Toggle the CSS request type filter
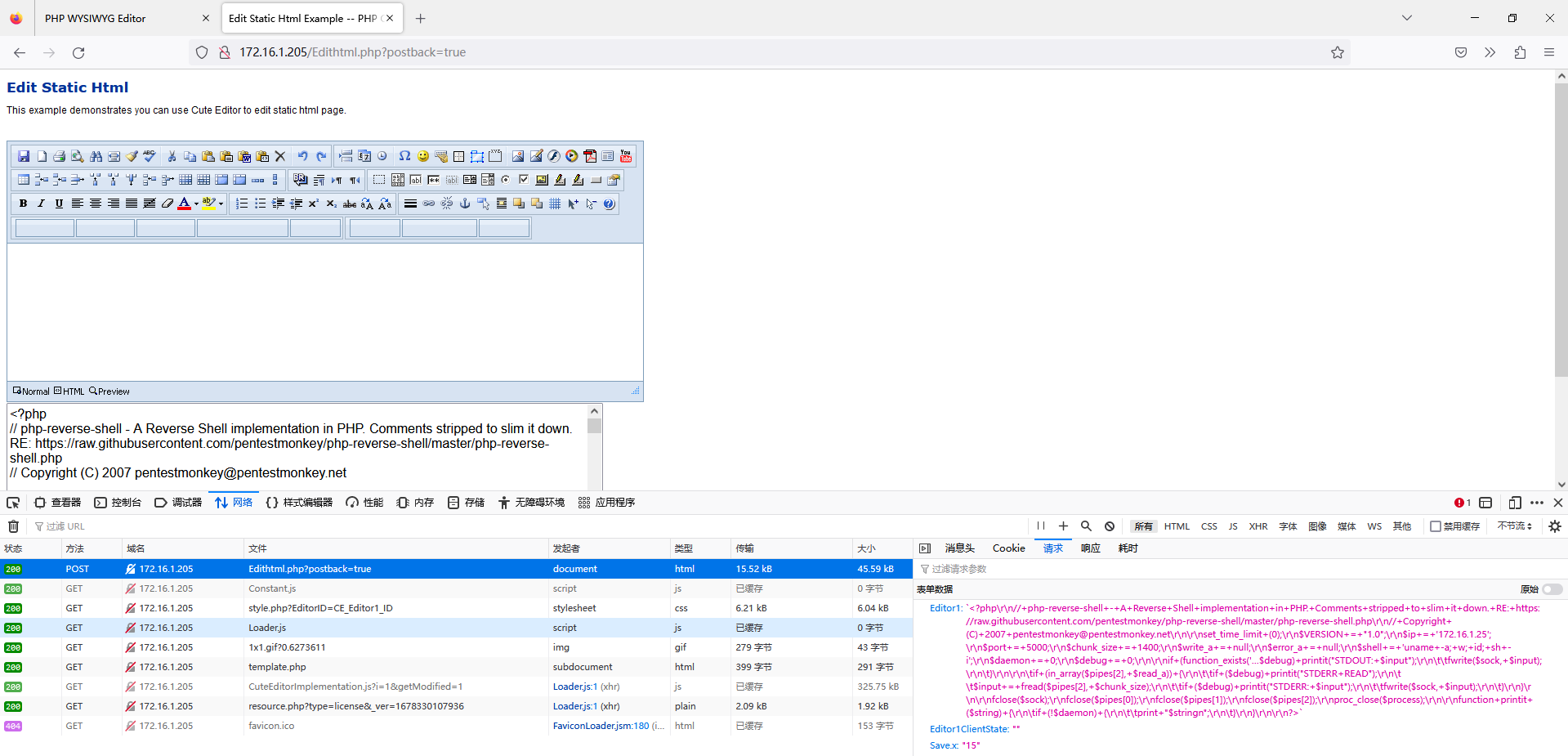The width and height of the screenshot is (1568, 756). tap(1209, 526)
